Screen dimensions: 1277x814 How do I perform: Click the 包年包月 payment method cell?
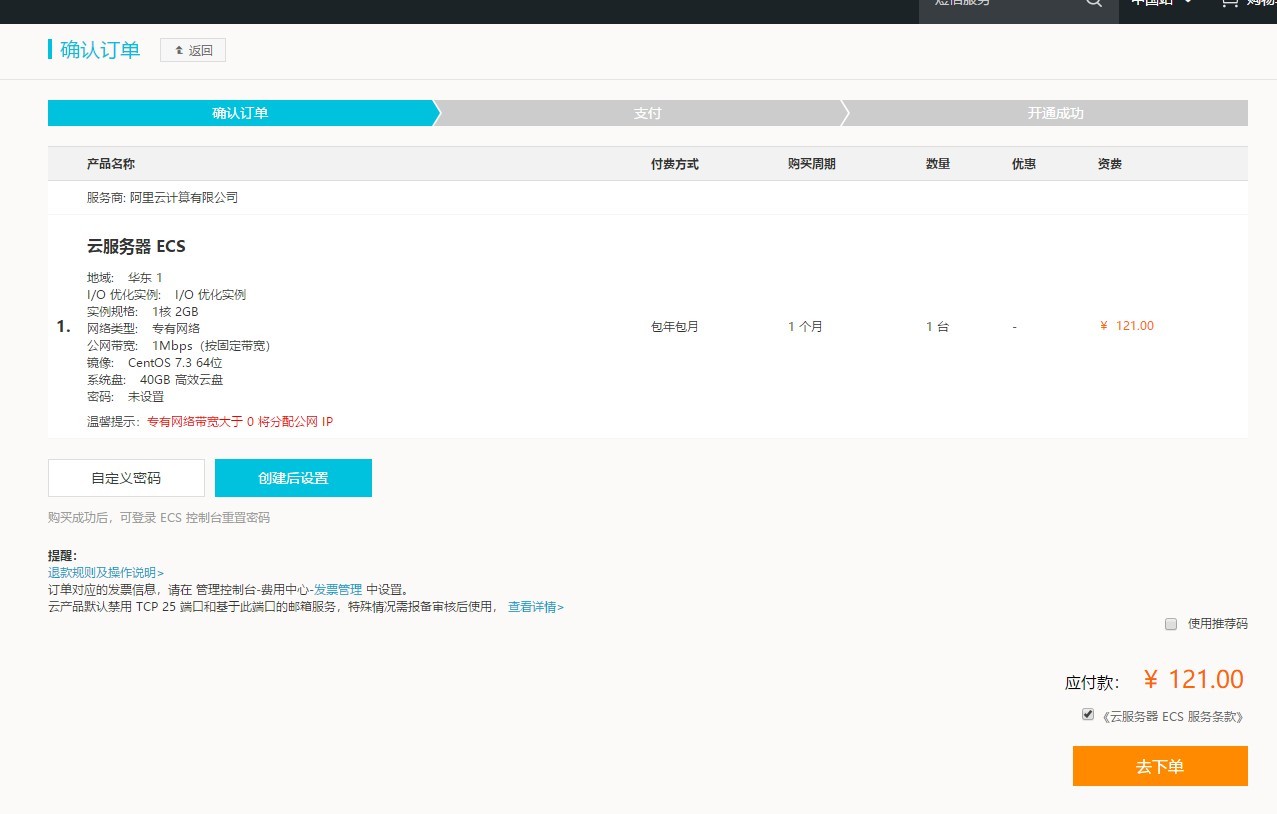[x=675, y=327]
